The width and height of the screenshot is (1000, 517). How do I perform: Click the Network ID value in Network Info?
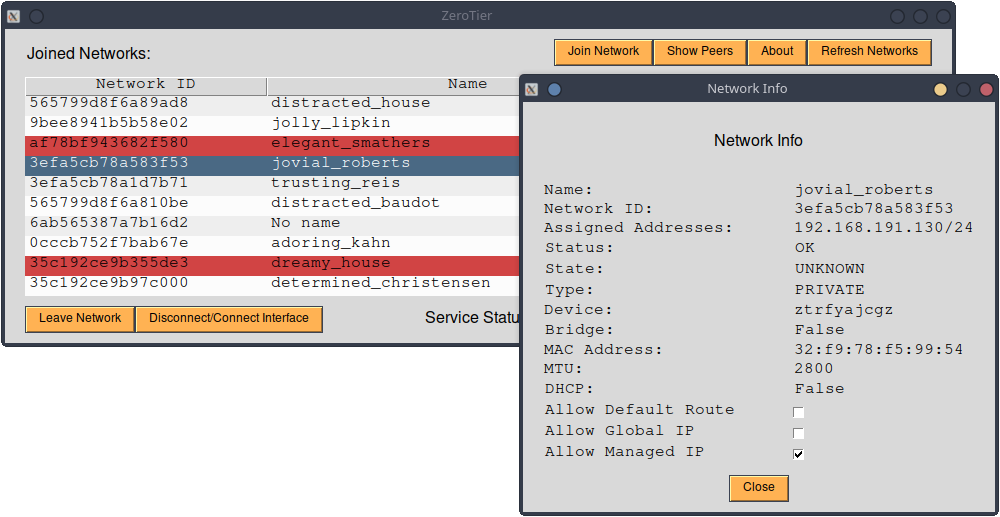tap(874, 208)
